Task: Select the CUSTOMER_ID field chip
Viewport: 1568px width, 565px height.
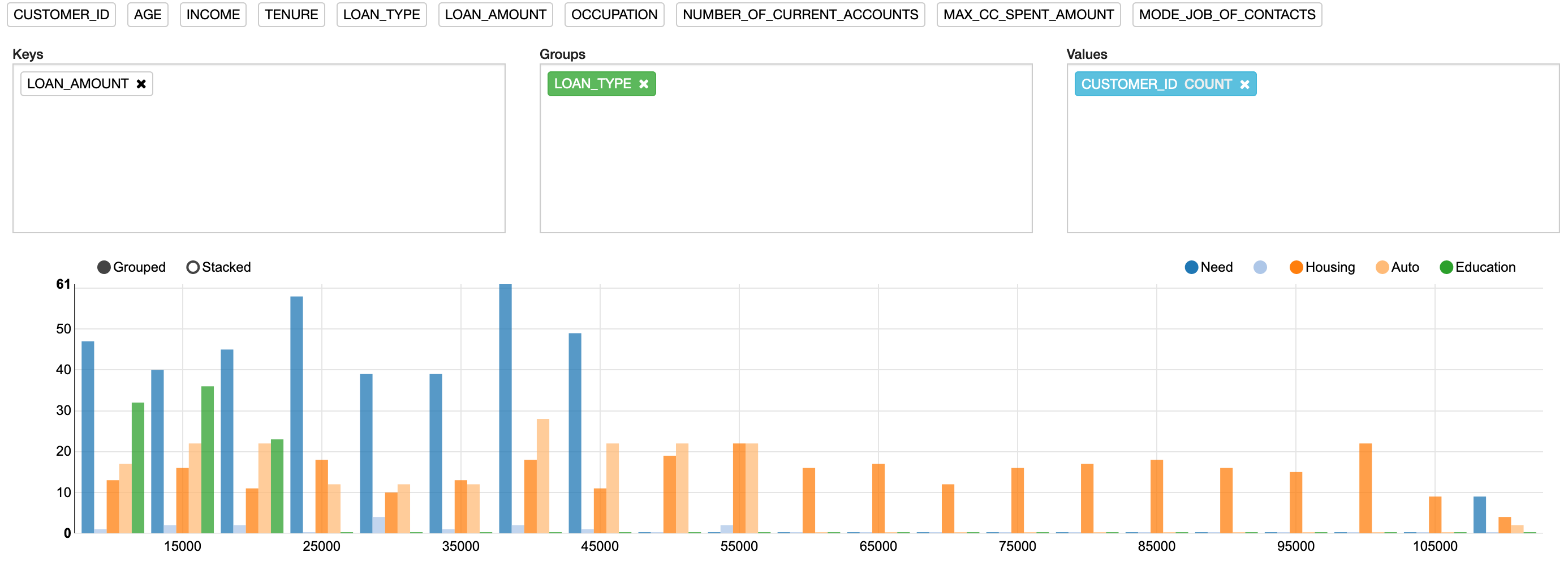Action: coord(61,15)
